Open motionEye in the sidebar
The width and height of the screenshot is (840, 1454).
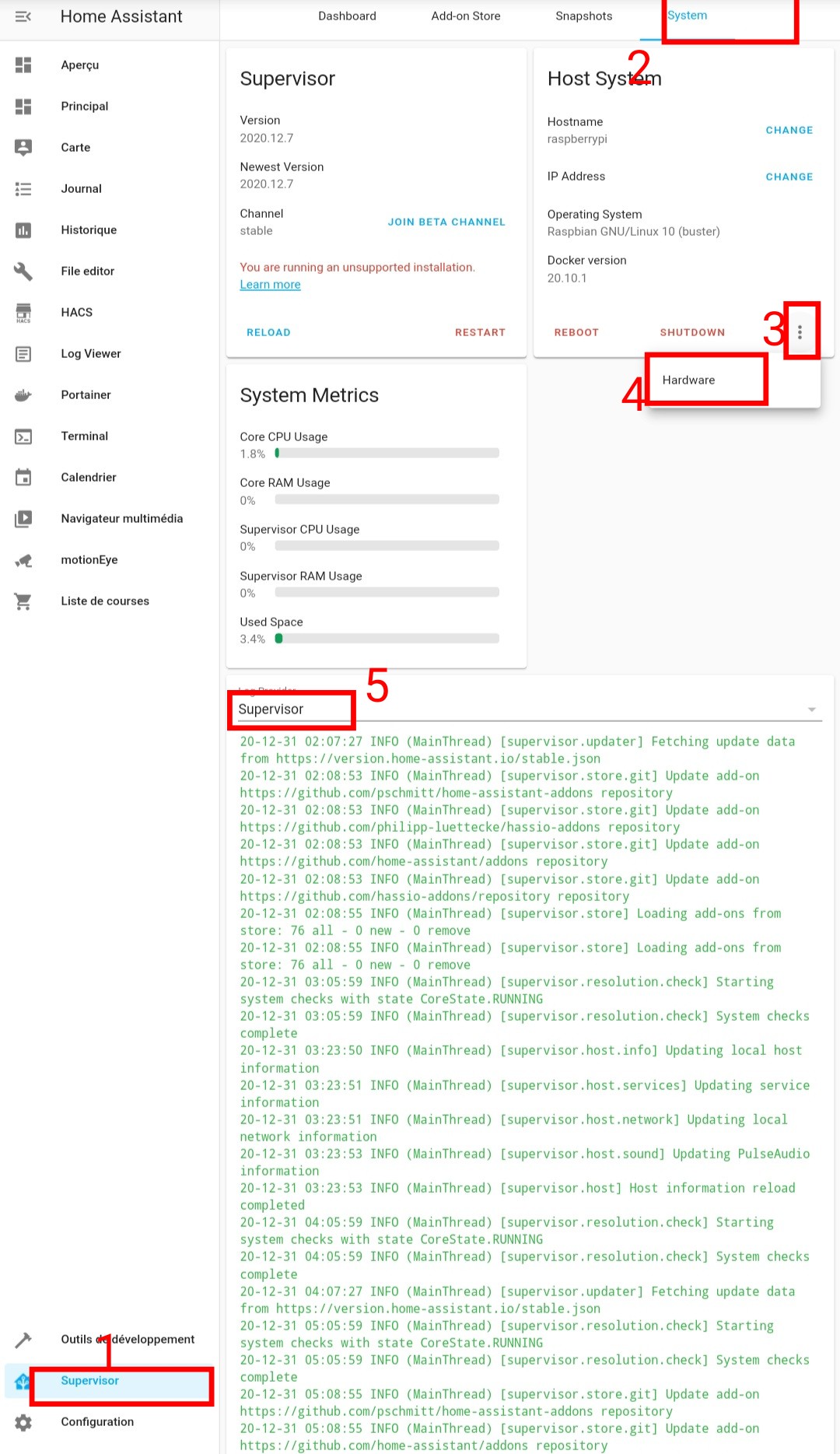(110, 559)
